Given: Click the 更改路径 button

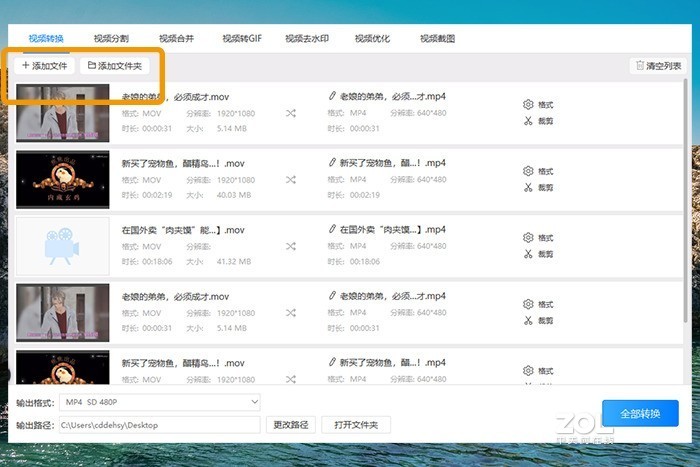Looking at the screenshot, I should pos(291,425).
